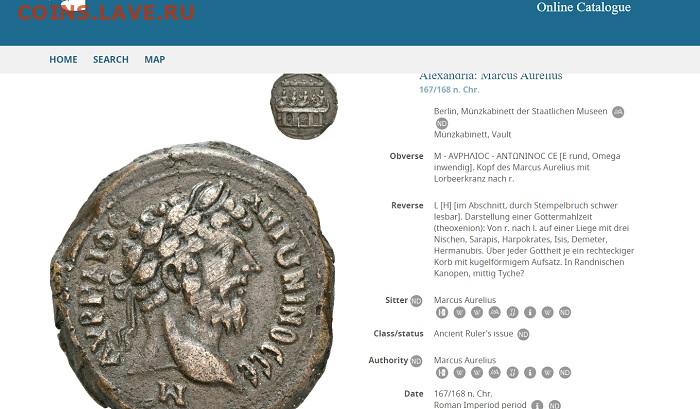Open the ND icon beside Ancient Ruler's issue

coord(523,334)
